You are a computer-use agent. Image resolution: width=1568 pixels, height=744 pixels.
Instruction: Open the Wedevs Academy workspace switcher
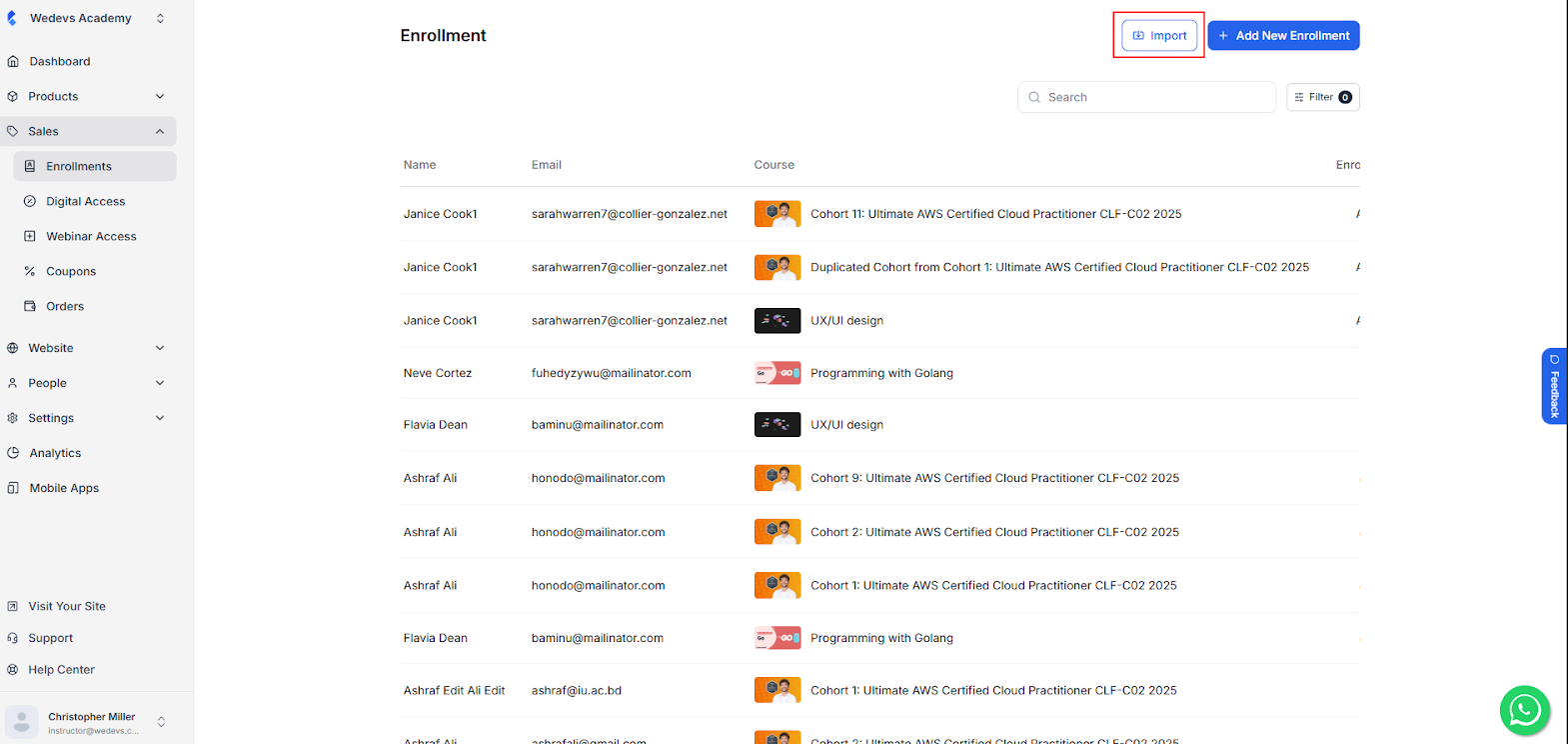pos(160,18)
